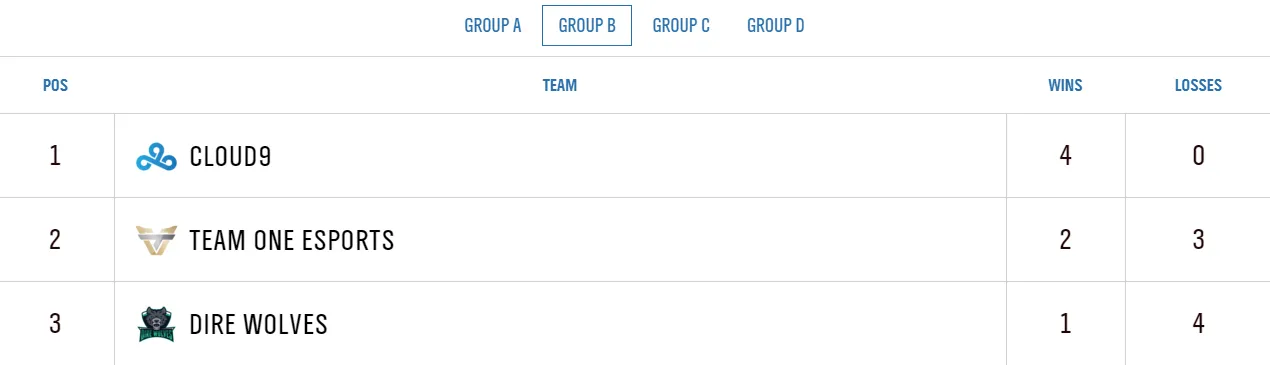Click the TEAM column header

point(560,86)
